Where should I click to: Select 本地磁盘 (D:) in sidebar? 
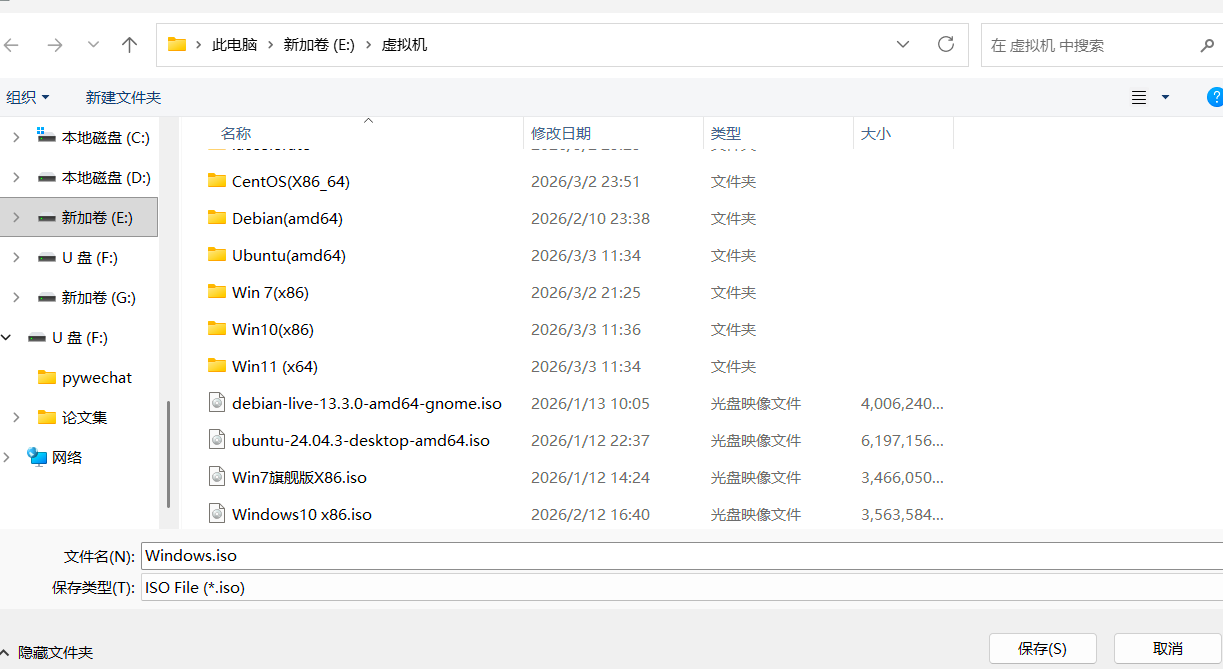coord(106,177)
